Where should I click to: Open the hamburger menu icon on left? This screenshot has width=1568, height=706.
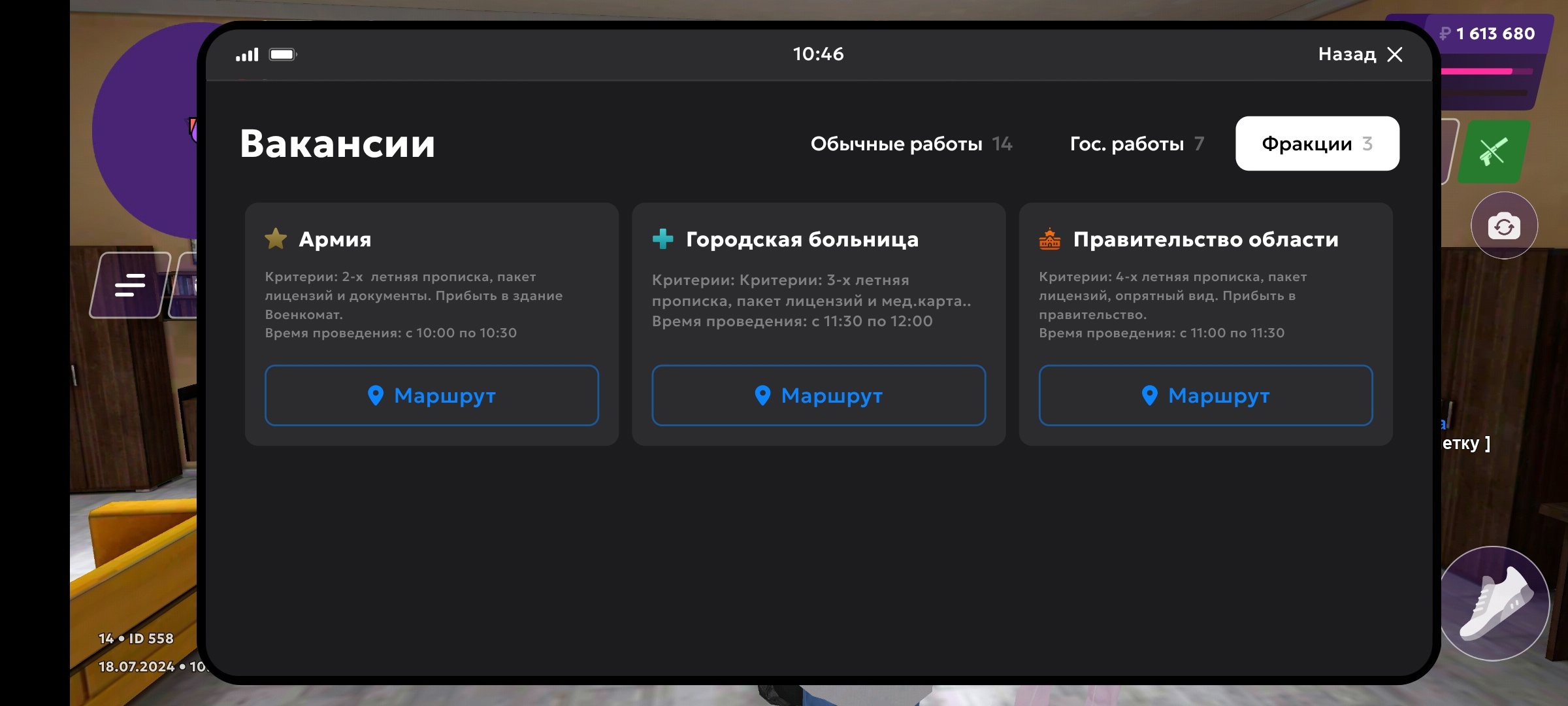tap(129, 285)
